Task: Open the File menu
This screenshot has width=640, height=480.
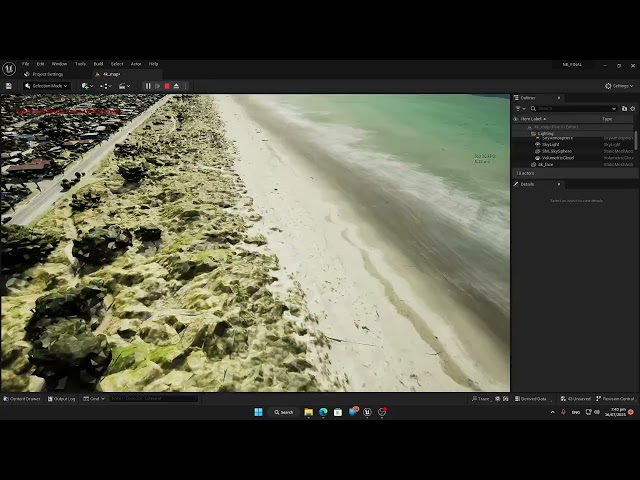Action: coord(25,64)
